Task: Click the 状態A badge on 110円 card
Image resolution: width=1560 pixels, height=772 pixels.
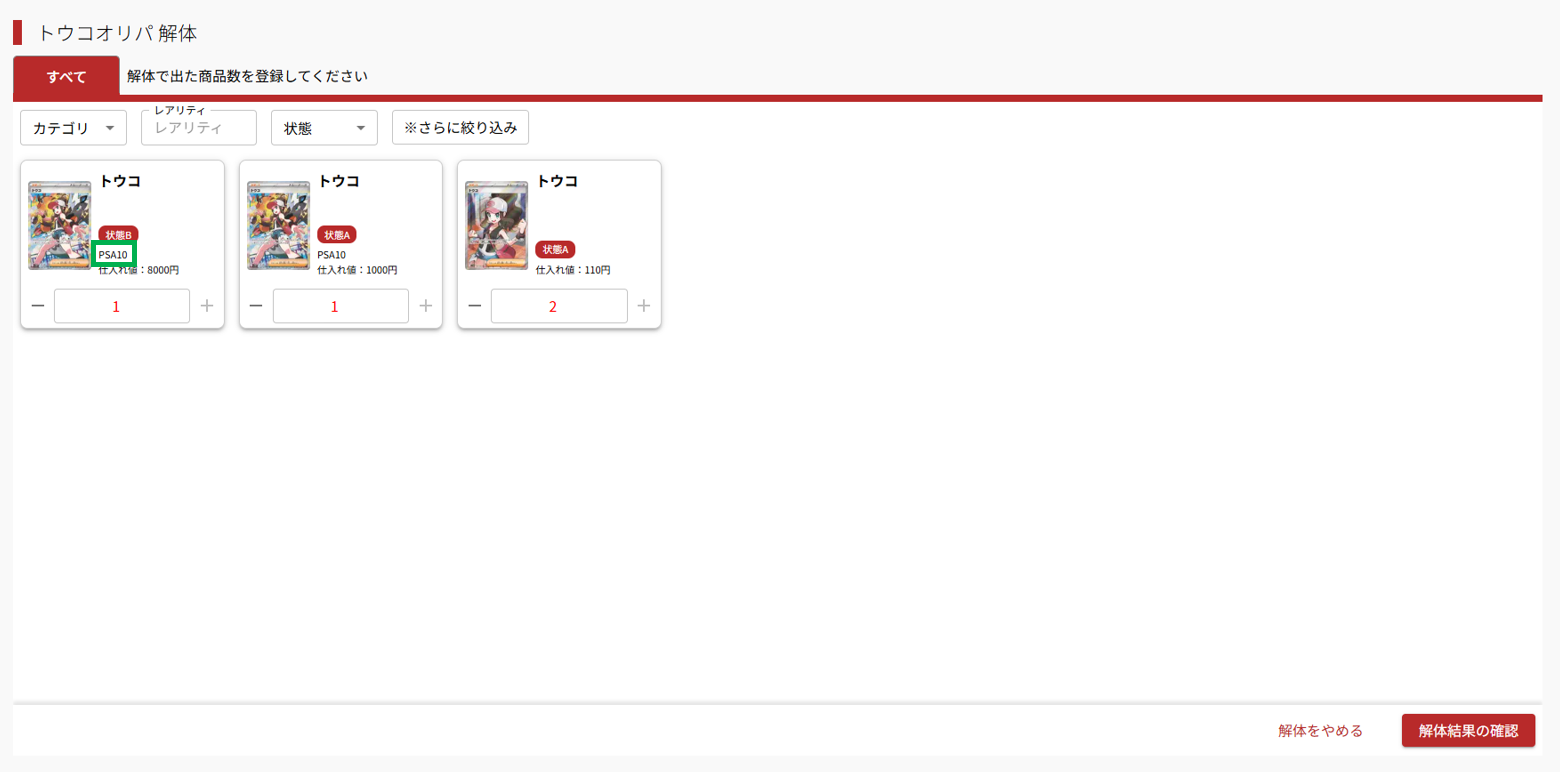Action: pyautogui.click(x=555, y=250)
